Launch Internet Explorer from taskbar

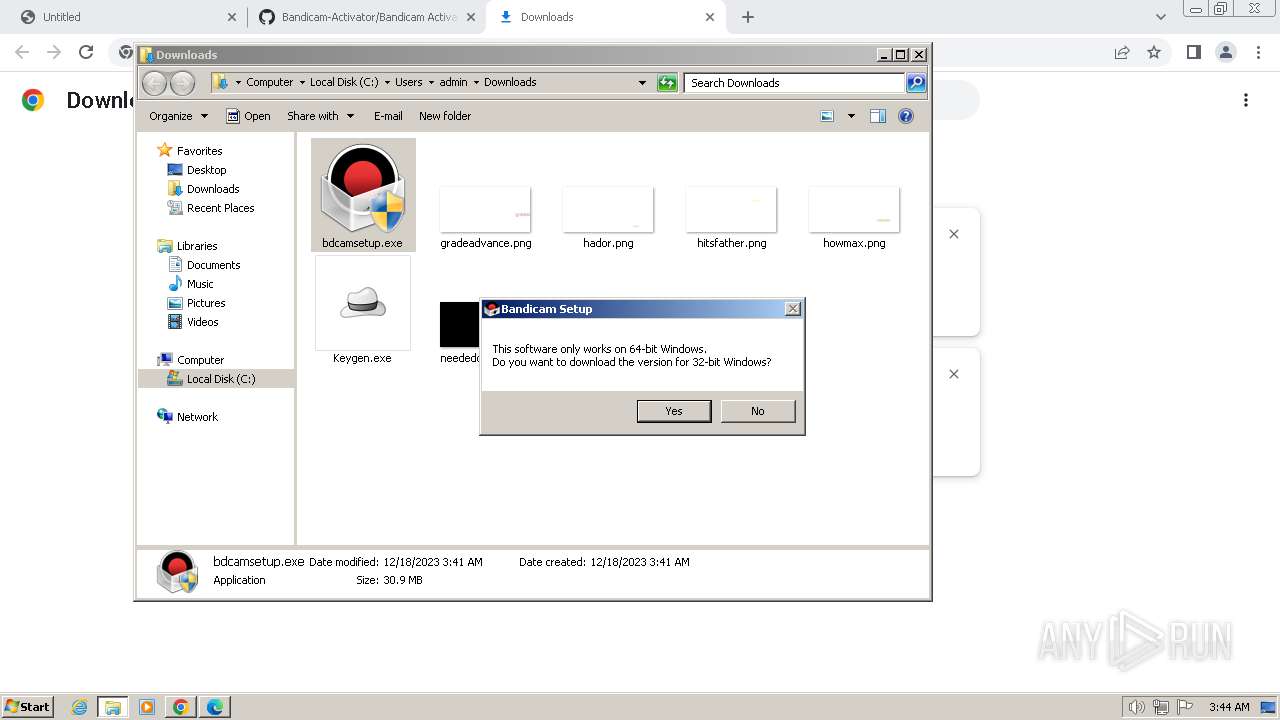(79, 707)
